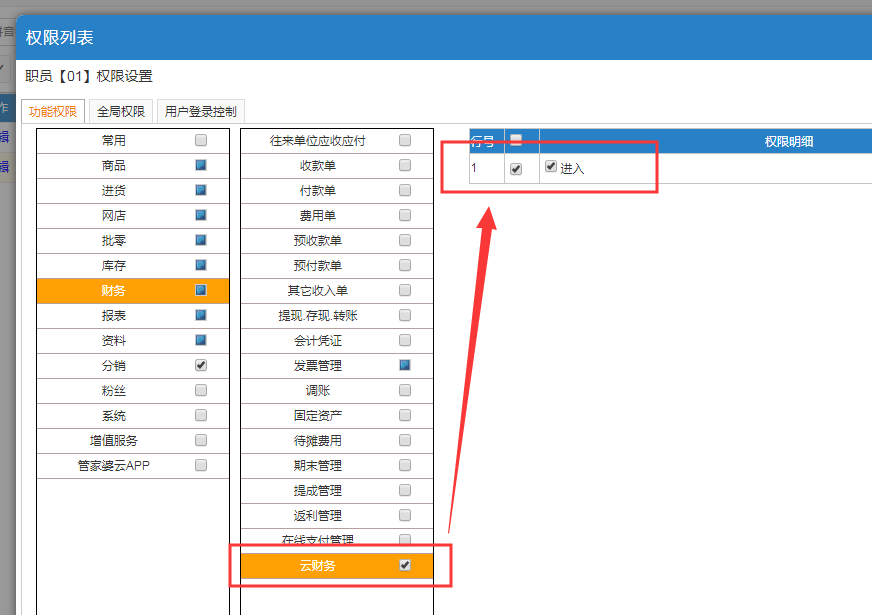Screen dimensions: 872x615
Task: Select the 会计凭证 function row
Action: click(x=337, y=341)
